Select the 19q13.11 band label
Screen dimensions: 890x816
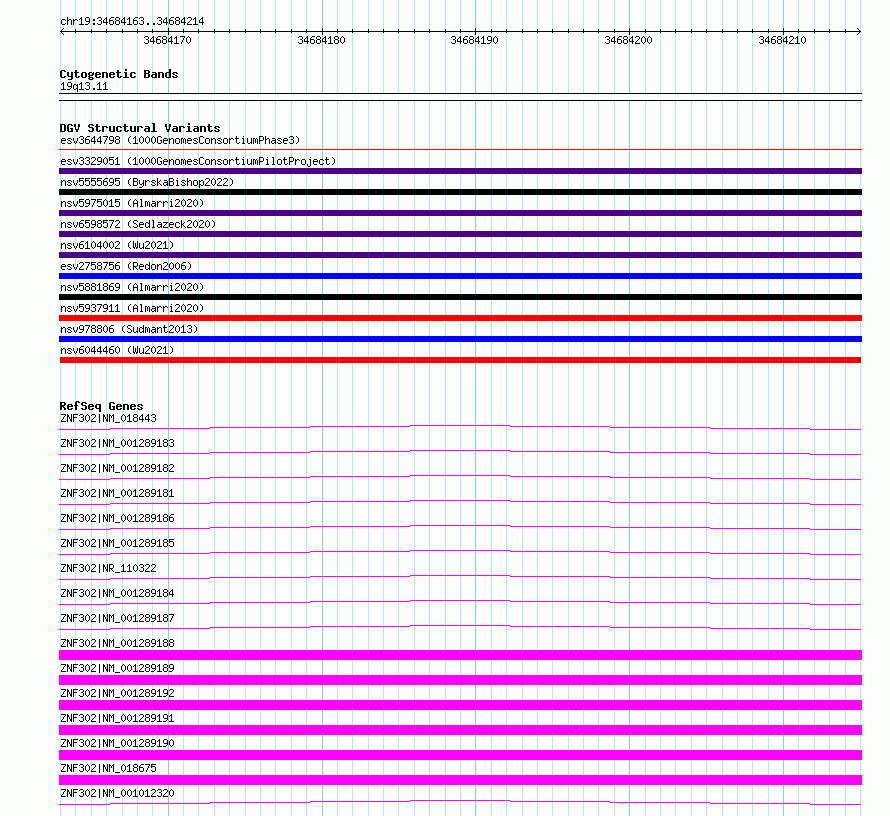click(x=84, y=86)
